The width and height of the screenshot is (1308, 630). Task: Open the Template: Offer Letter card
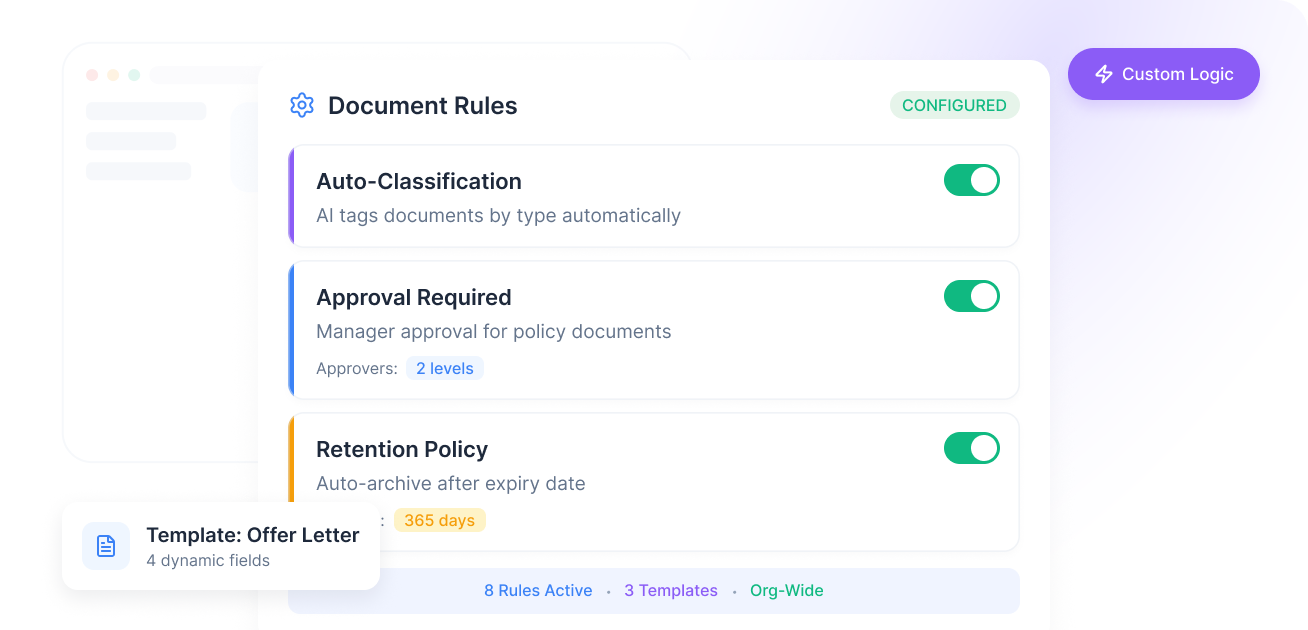[221, 546]
